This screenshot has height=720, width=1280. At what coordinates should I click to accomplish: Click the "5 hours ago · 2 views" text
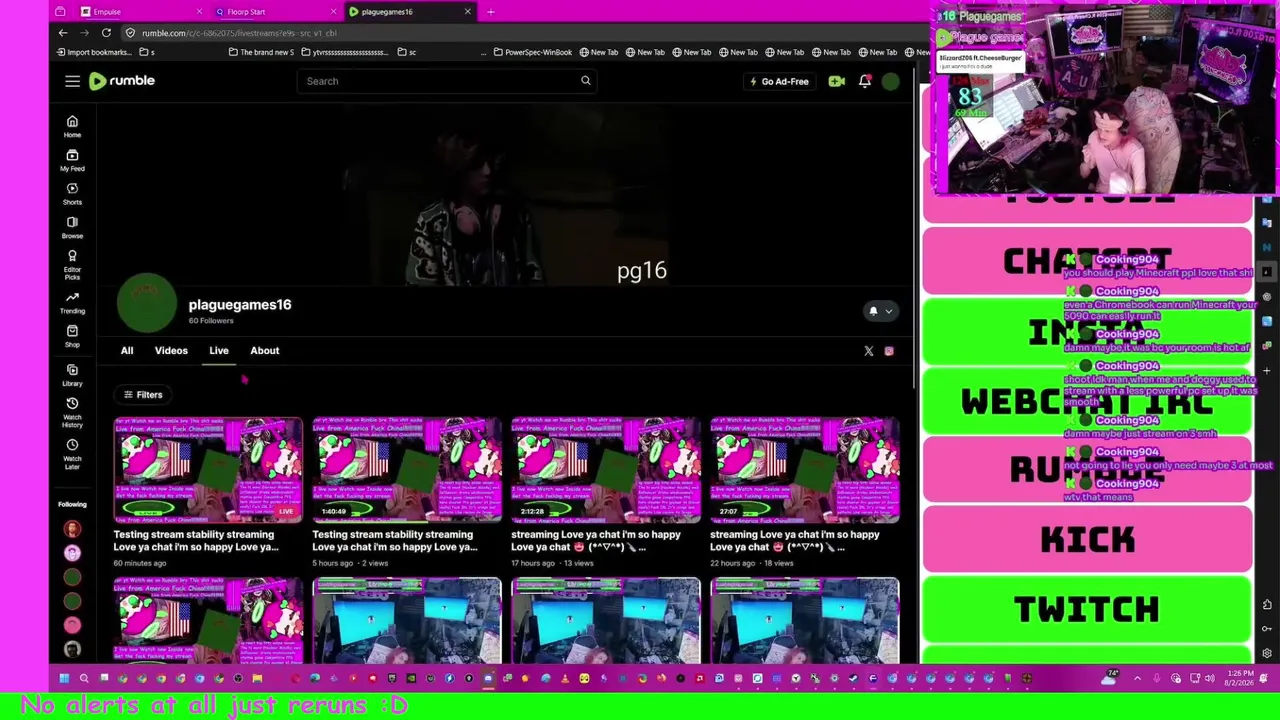350,563
